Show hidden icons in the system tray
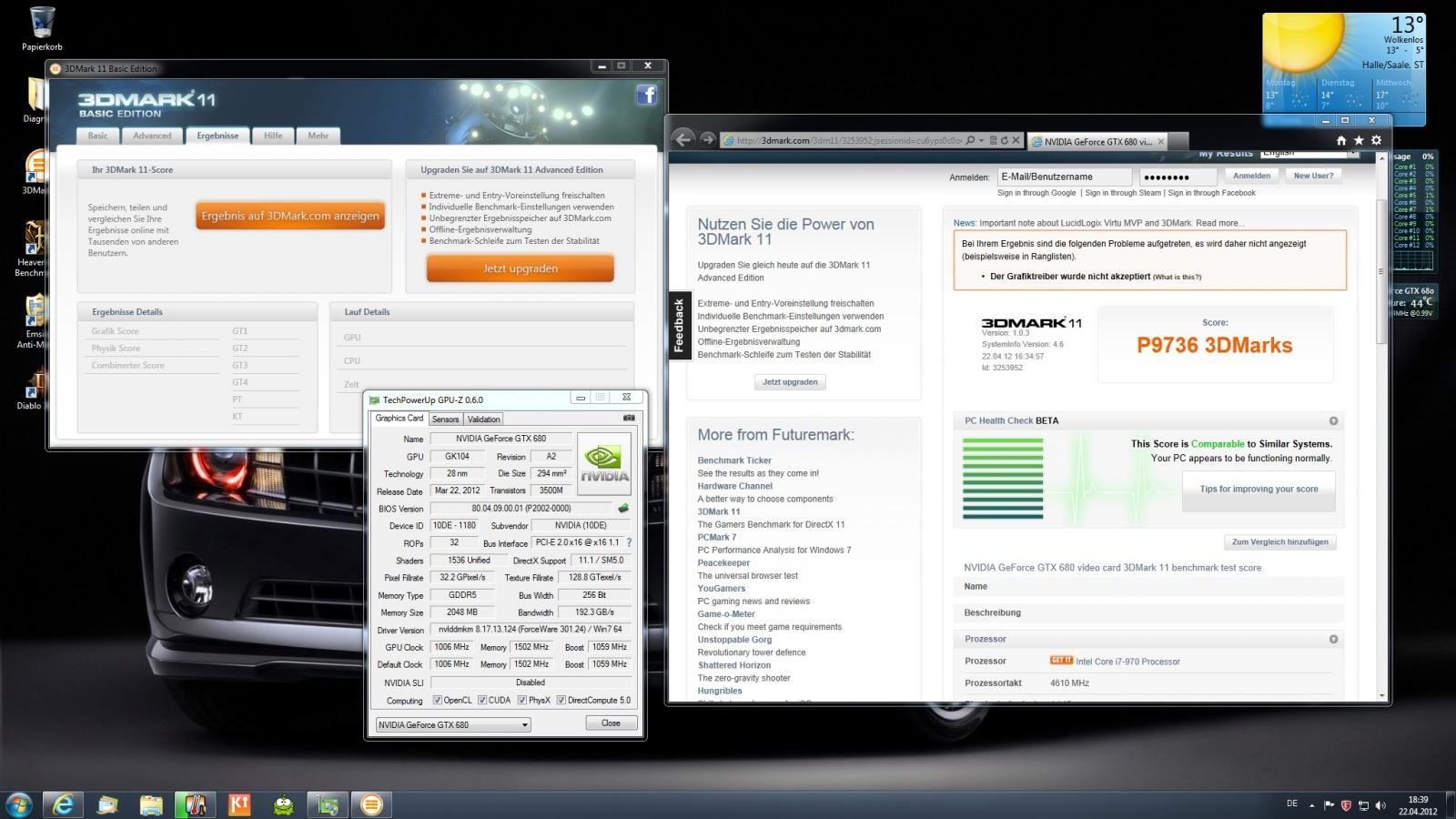1456x819 pixels. (1311, 805)
